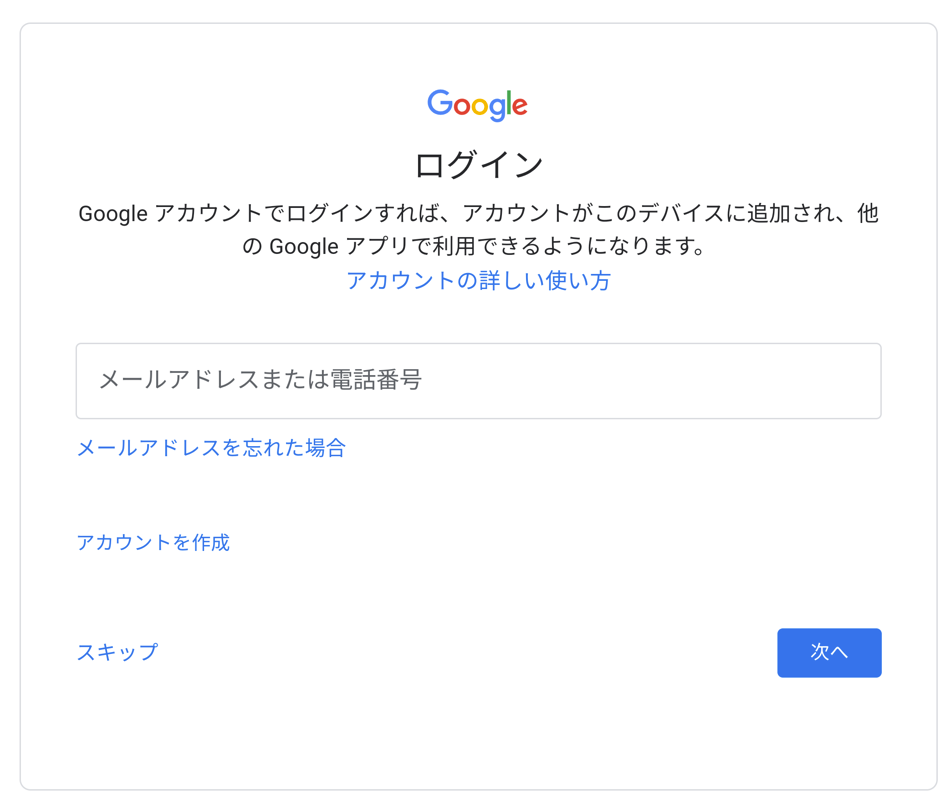Open the アカウントを作成 option
The width and height of the screenshot is (952, 807).
(x=153, y=543)
